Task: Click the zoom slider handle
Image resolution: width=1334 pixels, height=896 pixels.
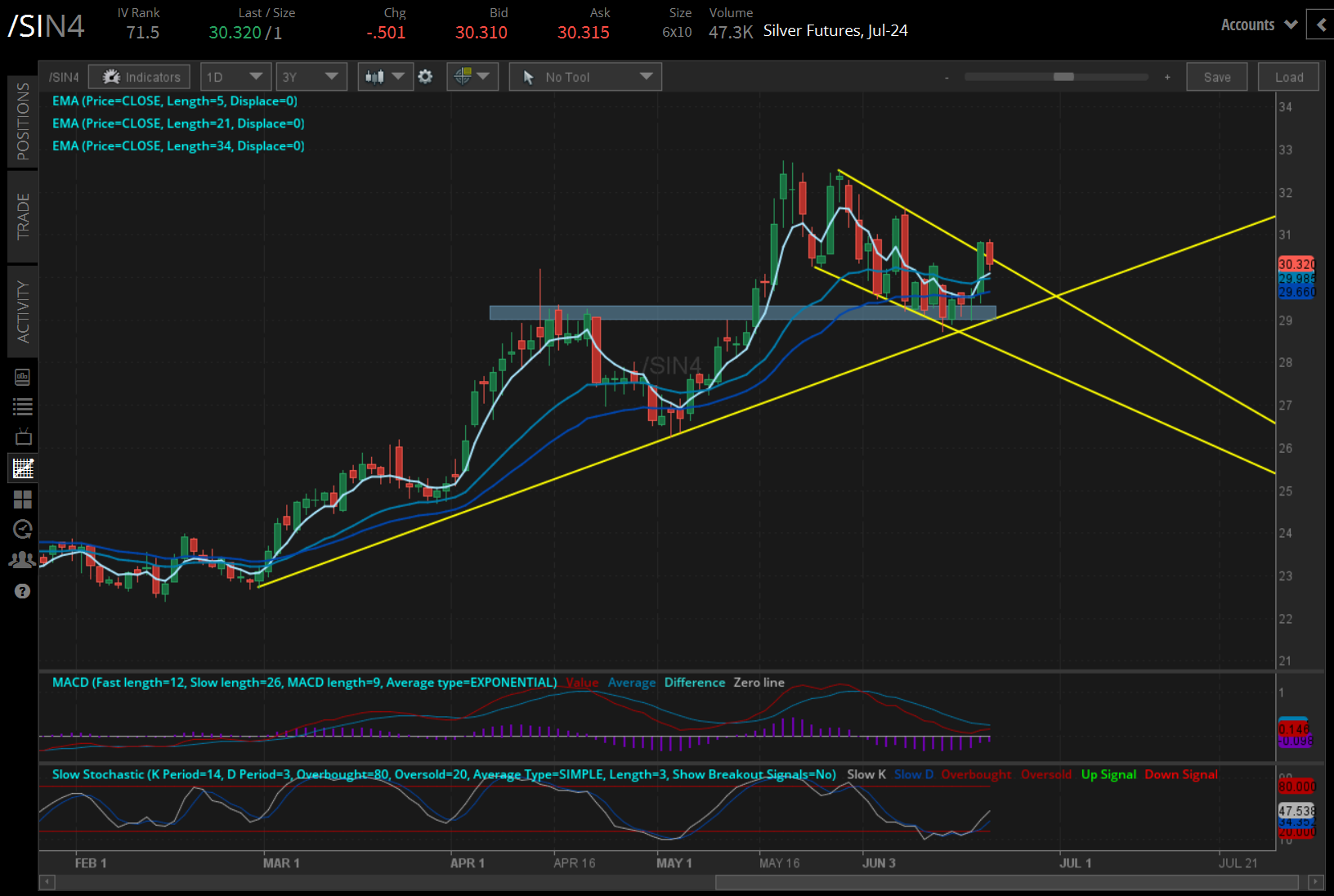Action: point(1063,77)
